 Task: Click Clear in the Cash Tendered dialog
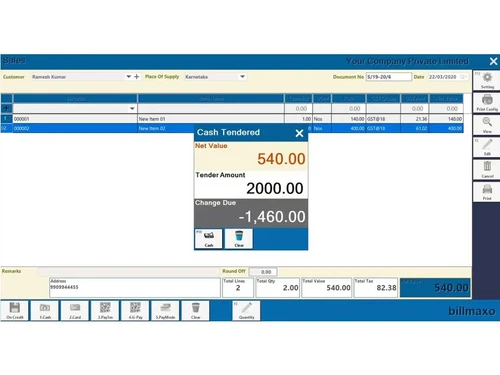coord(239,238)
